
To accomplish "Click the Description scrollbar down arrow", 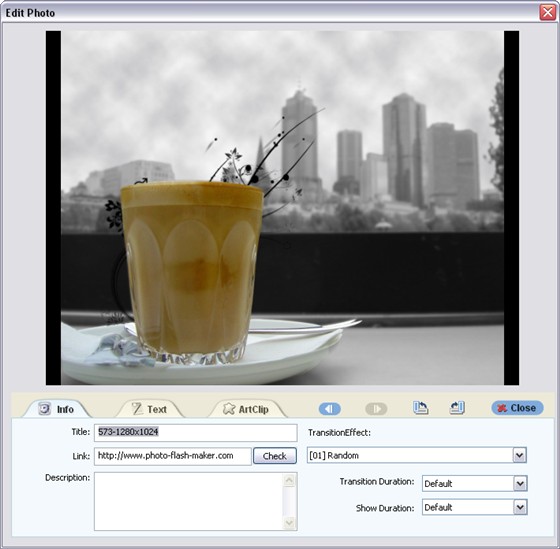I will [289, 523].
